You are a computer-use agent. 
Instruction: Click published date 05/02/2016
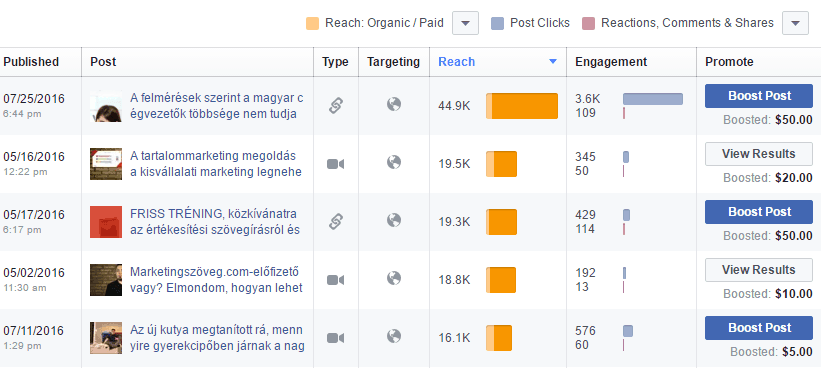[34, 273]
